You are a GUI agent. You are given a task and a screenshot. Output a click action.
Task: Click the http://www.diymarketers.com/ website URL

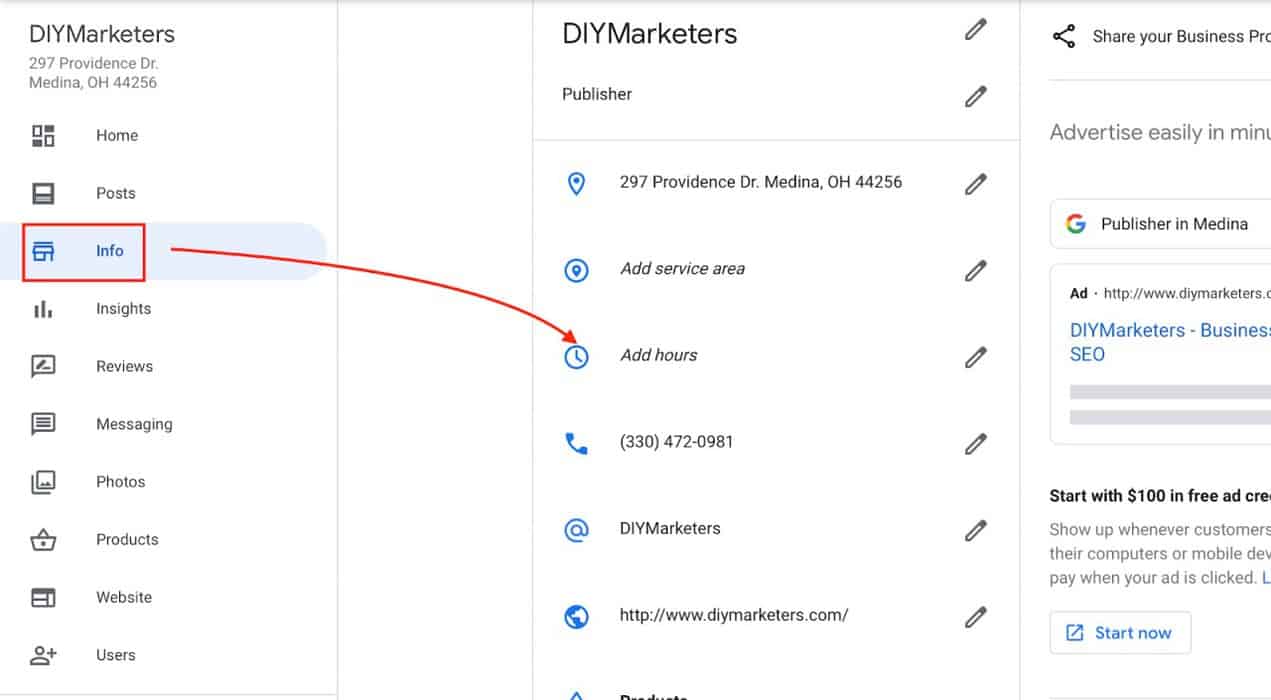pyautogui.click(x=734, y=616)
